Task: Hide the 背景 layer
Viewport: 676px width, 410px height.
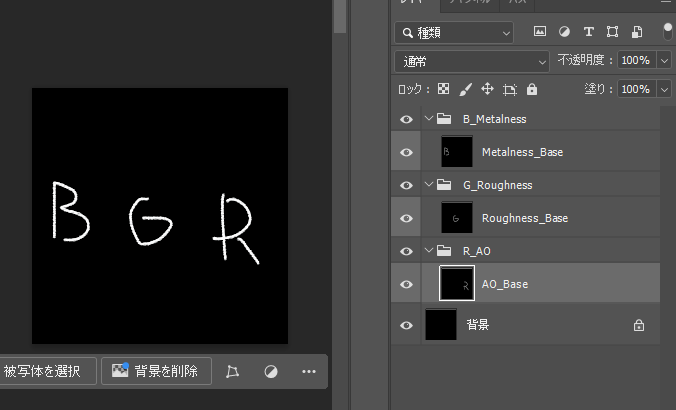Action: 406,325
